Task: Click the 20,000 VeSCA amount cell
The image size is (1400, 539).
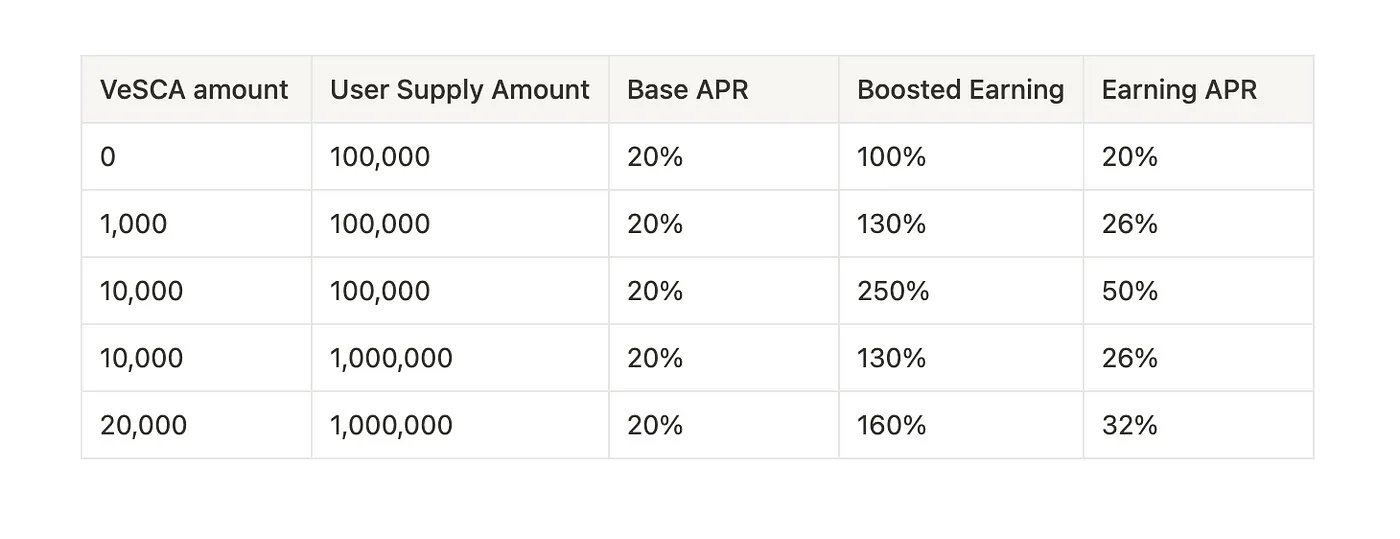Action: click(143, 425)
